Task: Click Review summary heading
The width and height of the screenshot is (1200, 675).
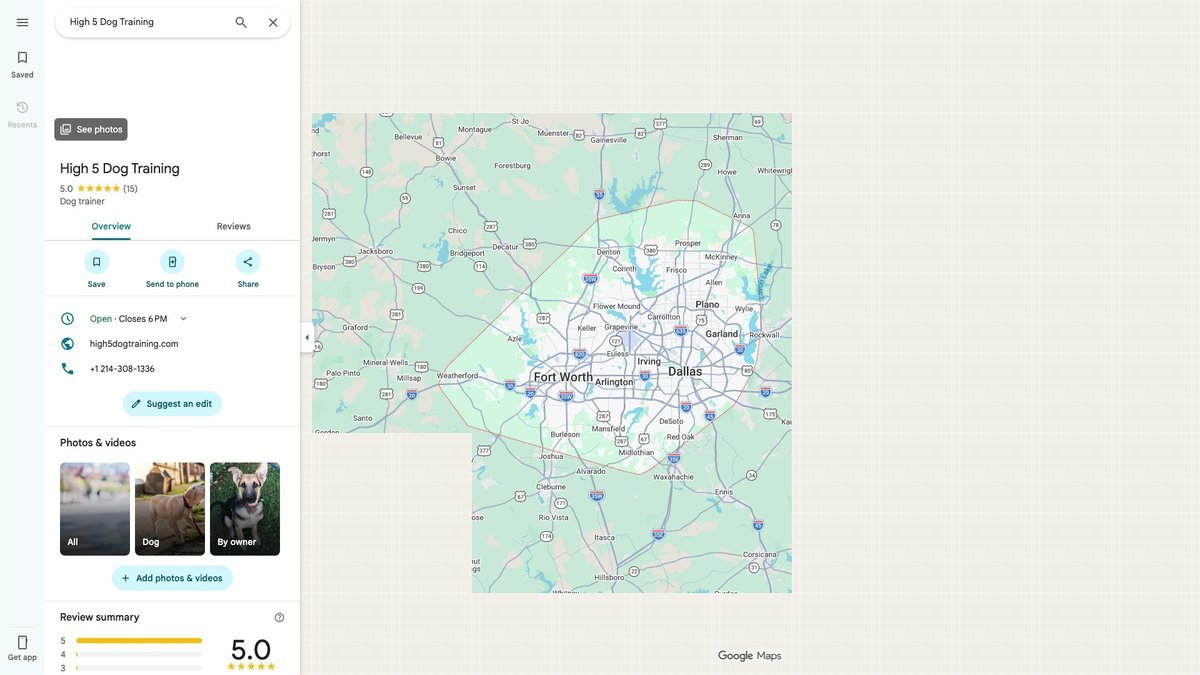Action: [100, 617]
